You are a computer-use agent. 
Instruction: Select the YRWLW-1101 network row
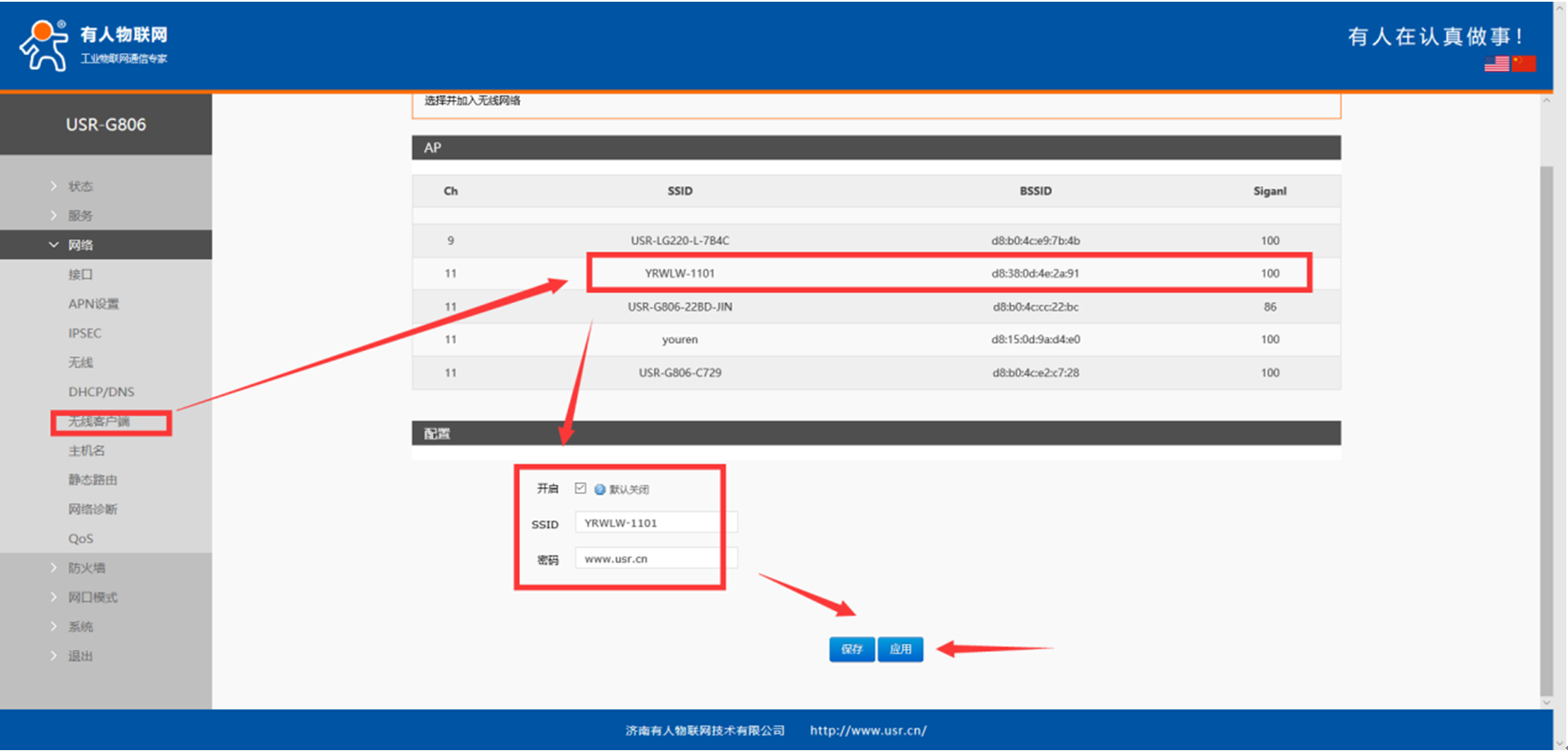pos(876,273)
